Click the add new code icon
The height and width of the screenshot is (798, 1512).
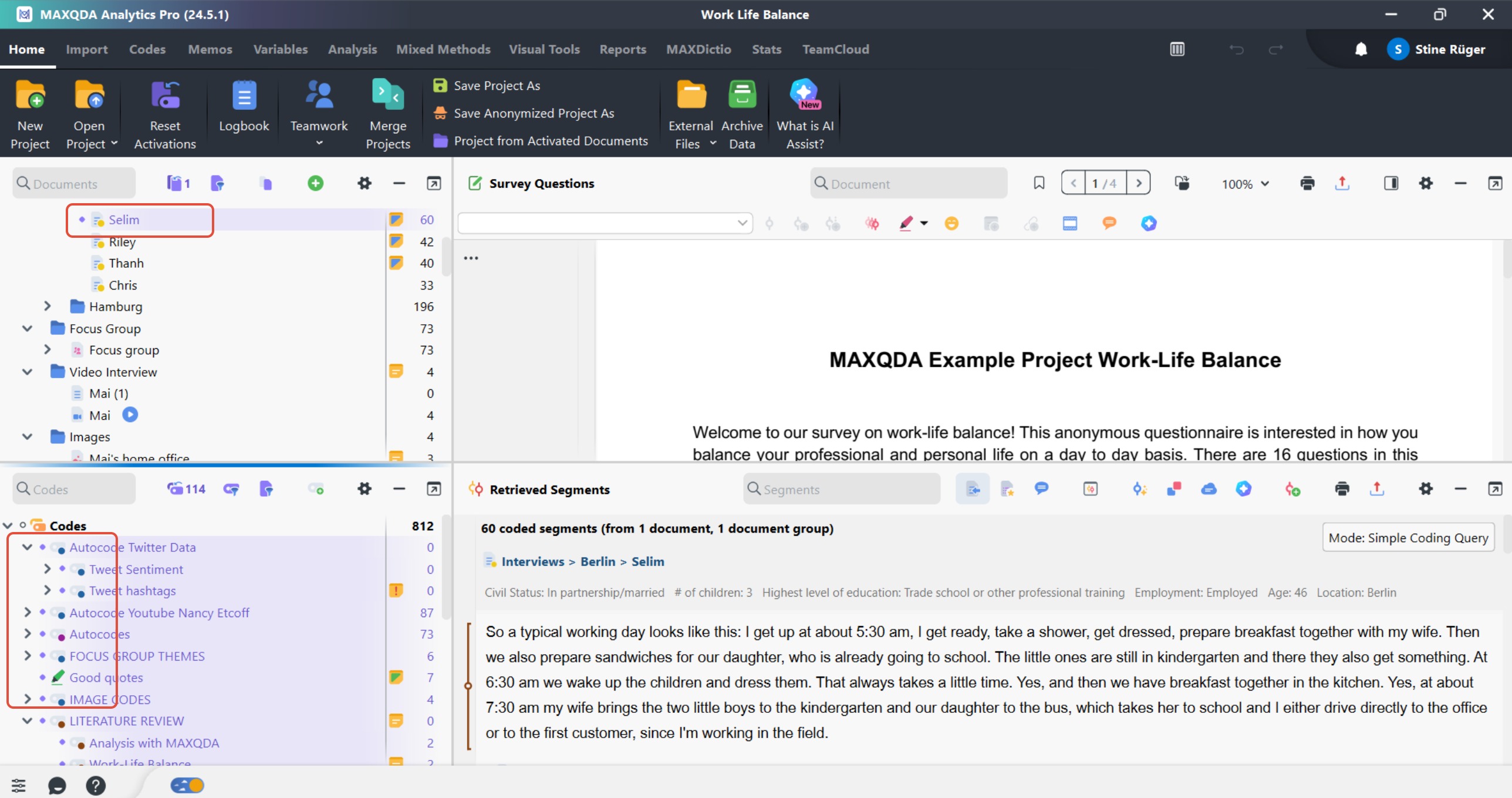pyautogui.click(x=316, y=489)
